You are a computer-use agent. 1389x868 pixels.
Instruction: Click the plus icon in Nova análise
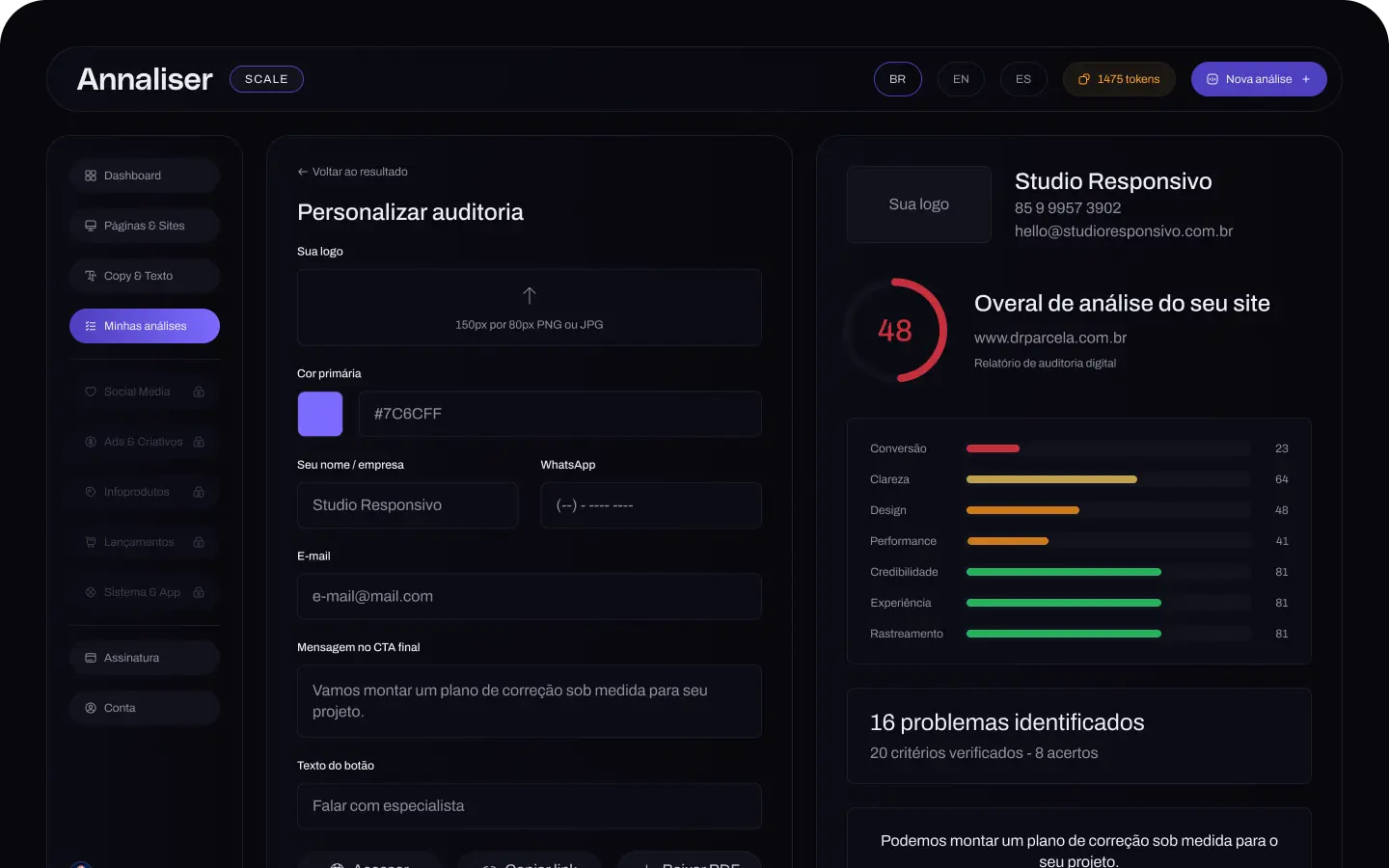click(1306, 79)
